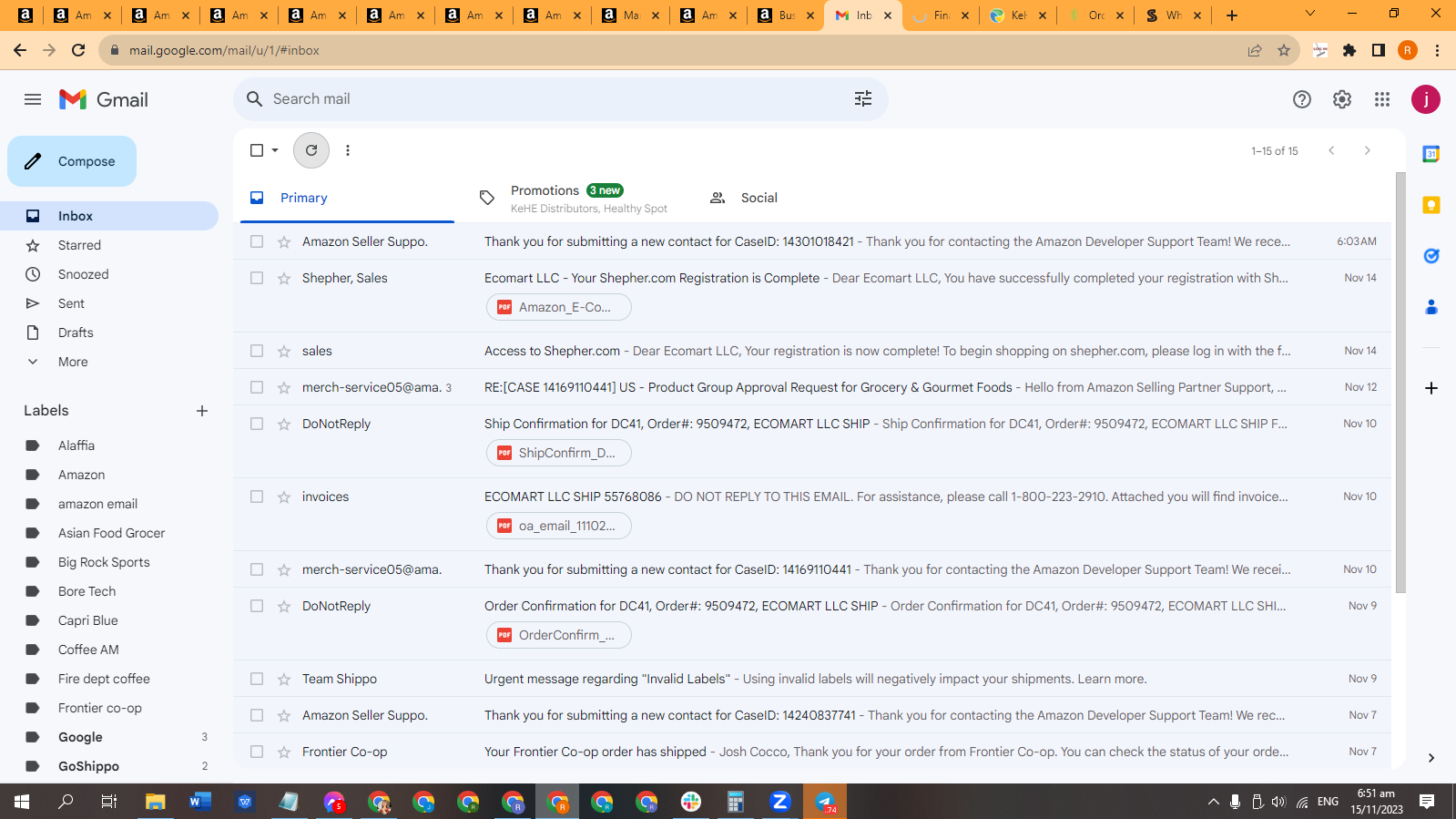Image resolution: width=1456 pixels, height=819 pixels.
Task: Open the ShipConfirm_D... PDF attachment
Action: (x=559, y=453)
